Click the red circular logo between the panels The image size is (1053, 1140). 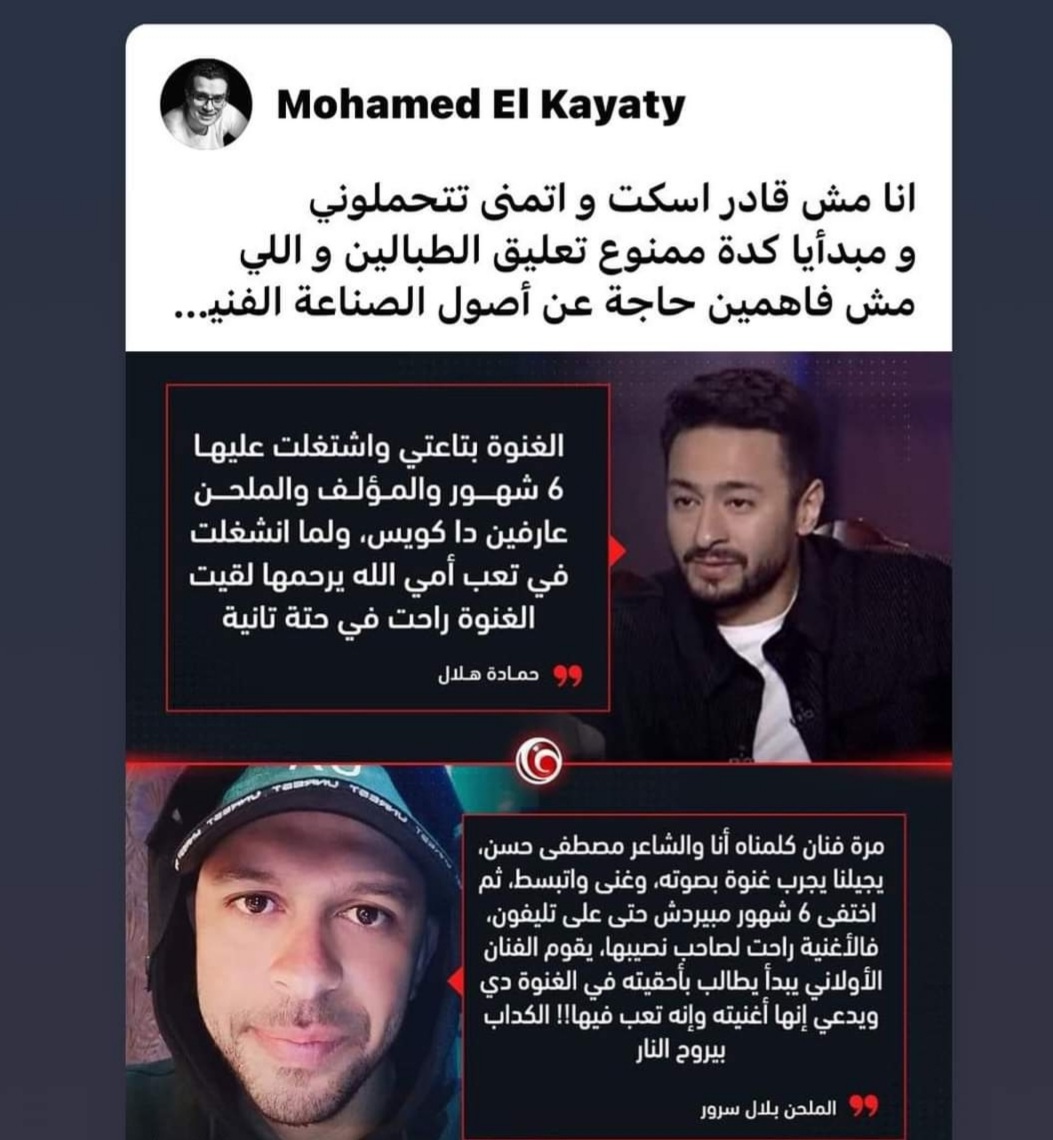point(539,761)
